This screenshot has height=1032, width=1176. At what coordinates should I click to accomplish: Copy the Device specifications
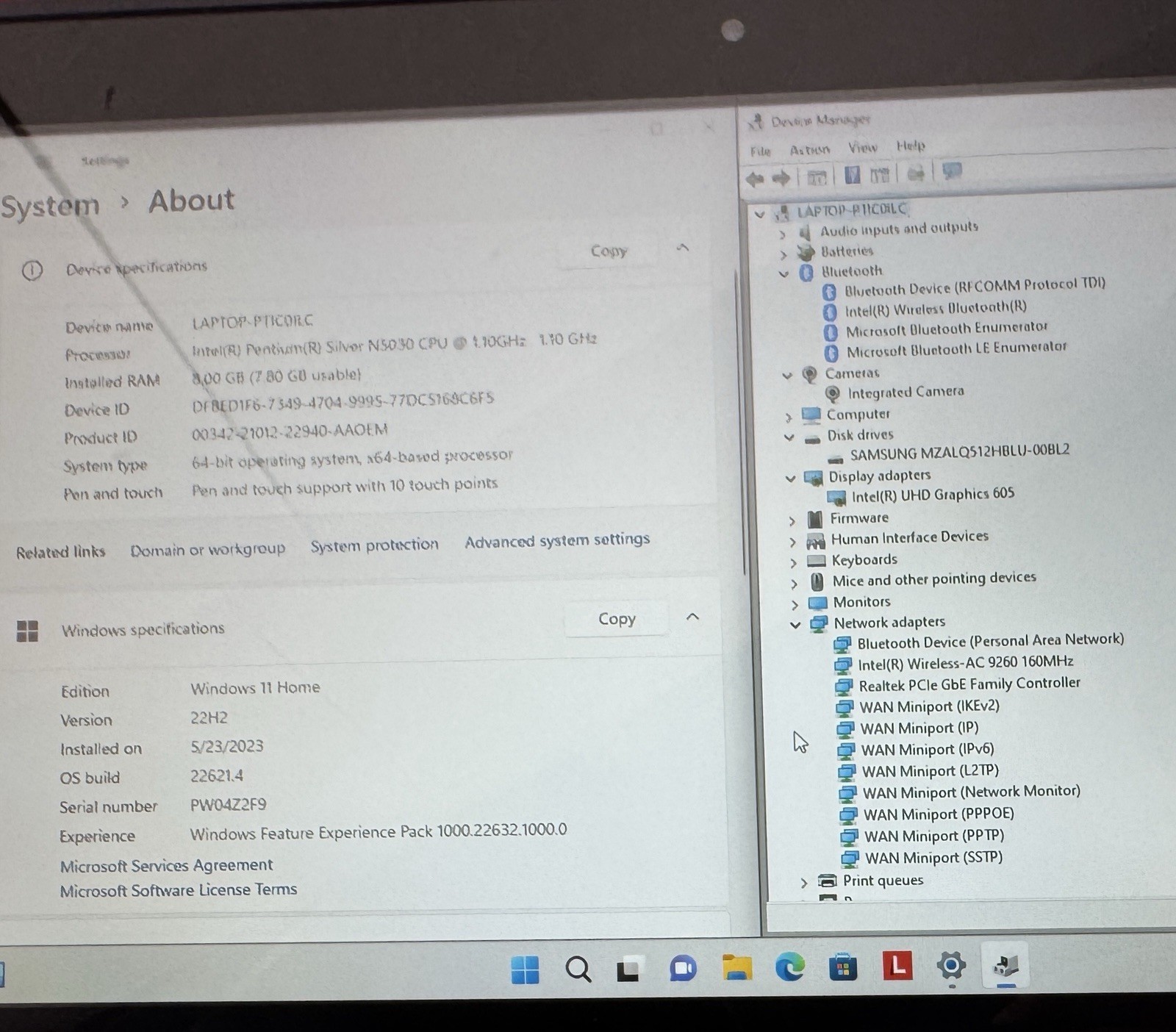point(609,251)
